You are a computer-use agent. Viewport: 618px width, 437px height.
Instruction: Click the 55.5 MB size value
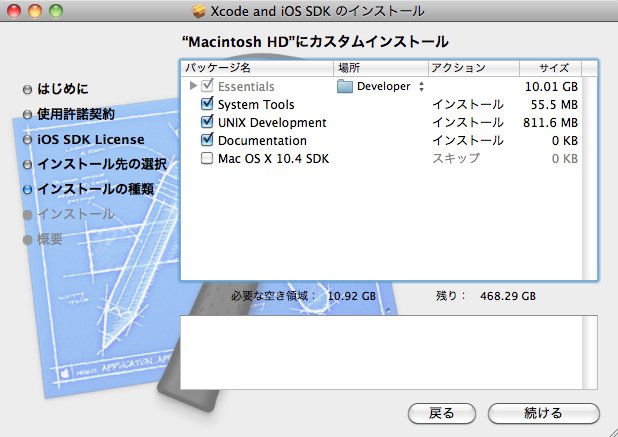[x=554, y=104]
